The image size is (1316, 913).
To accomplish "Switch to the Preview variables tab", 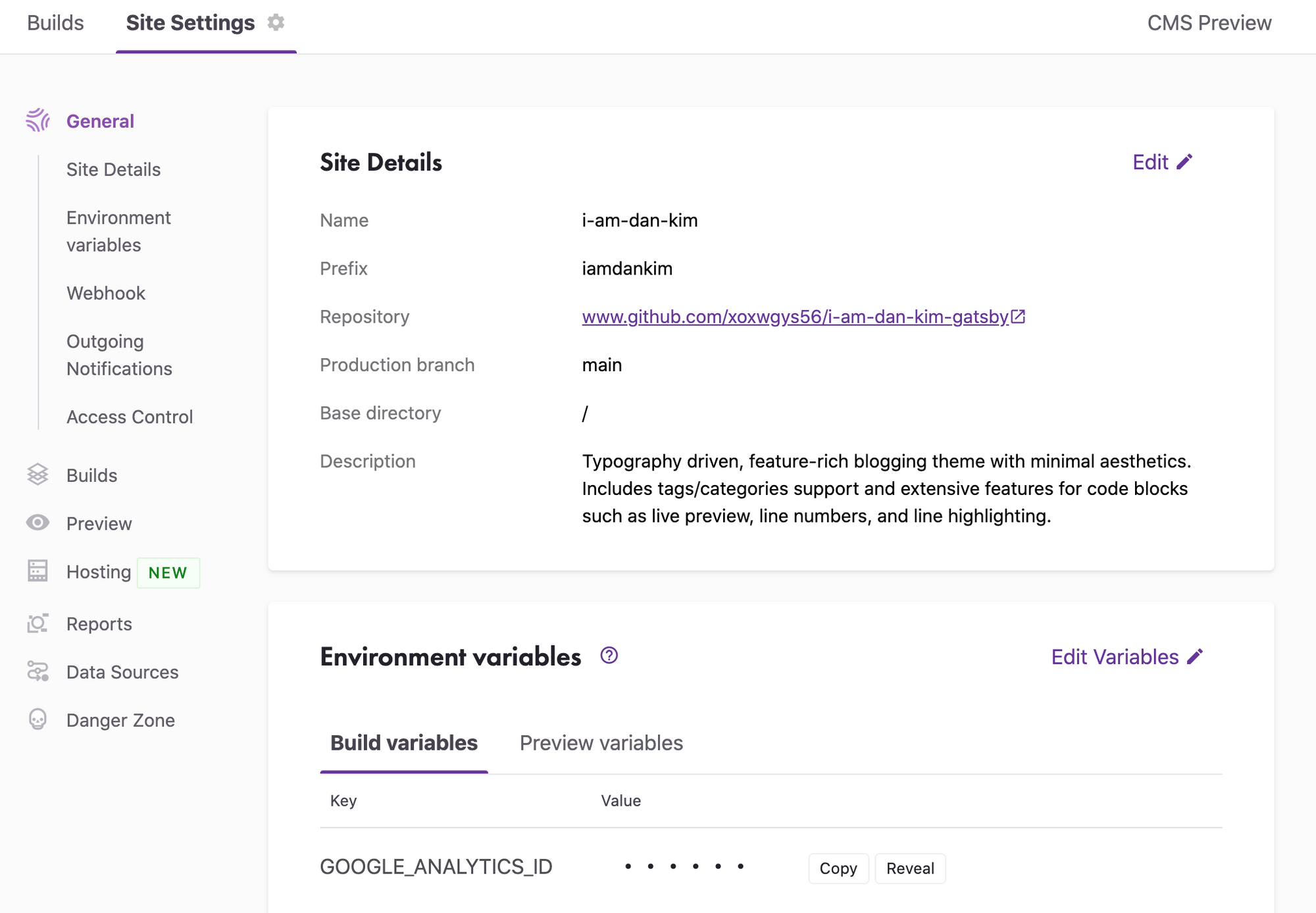I will [601, 743].
